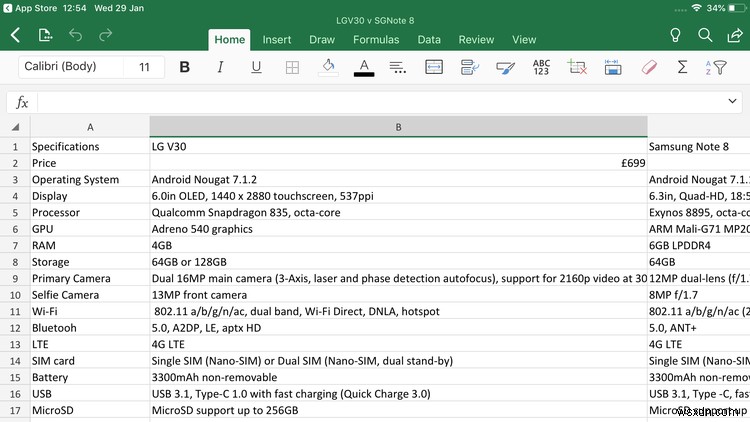This screenshot has width=750, height=422.
Task: Open font color picker
Action: (x=364, y=67)
